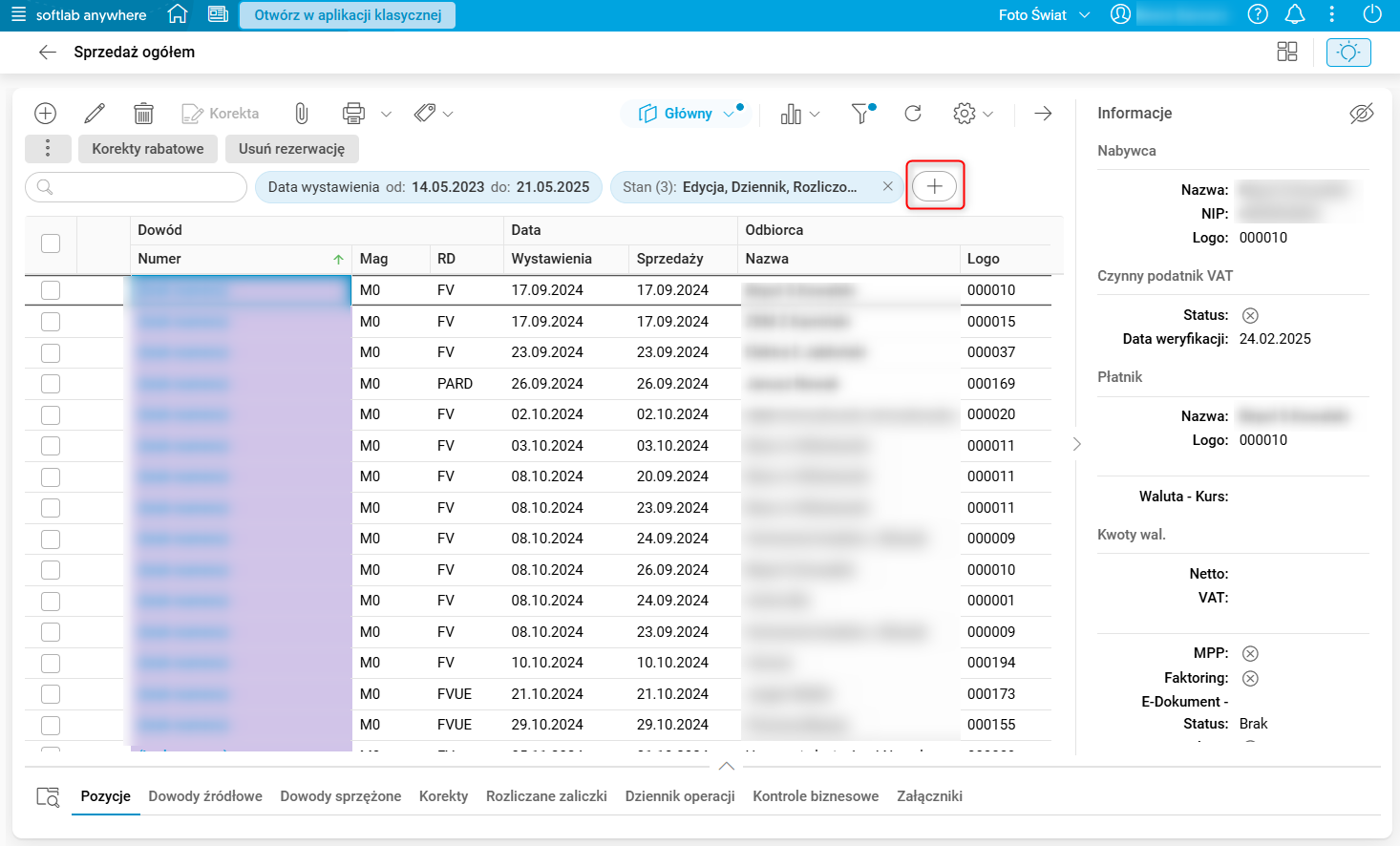Open the Główny view dropdown
1400x846 pixels.
pos(686,114)
